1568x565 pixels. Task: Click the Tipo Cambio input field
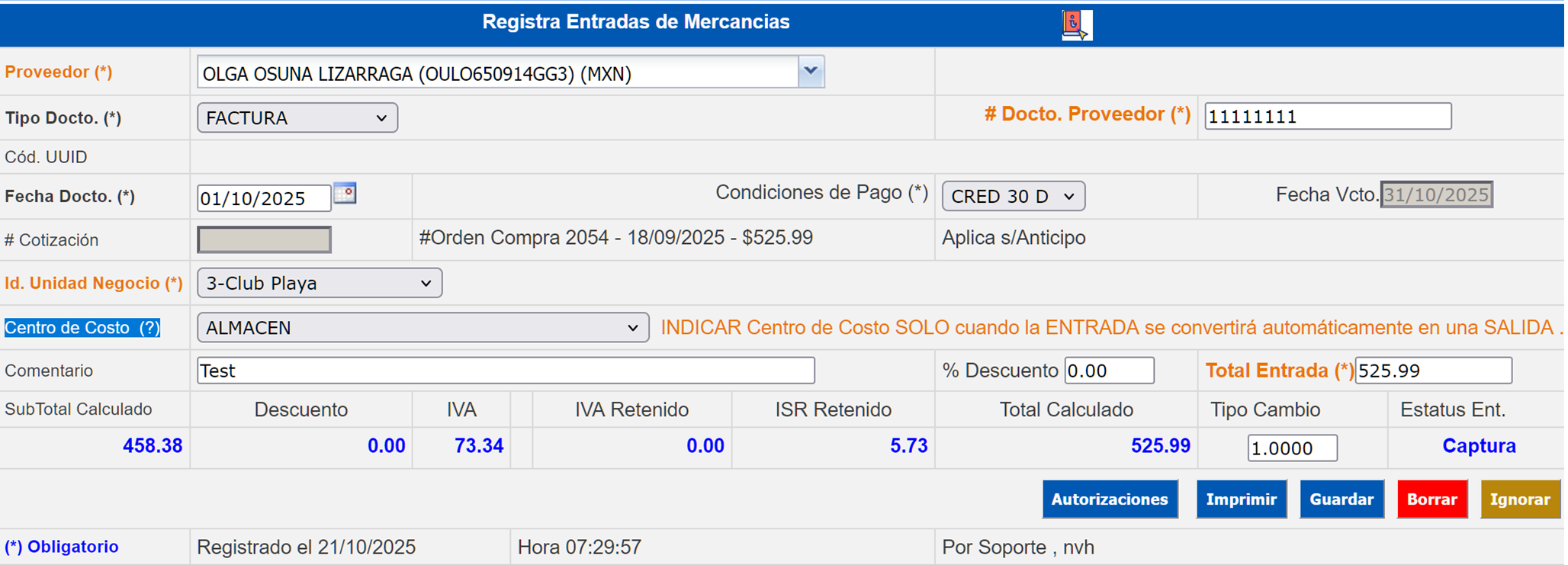(x=1291, y=448)
